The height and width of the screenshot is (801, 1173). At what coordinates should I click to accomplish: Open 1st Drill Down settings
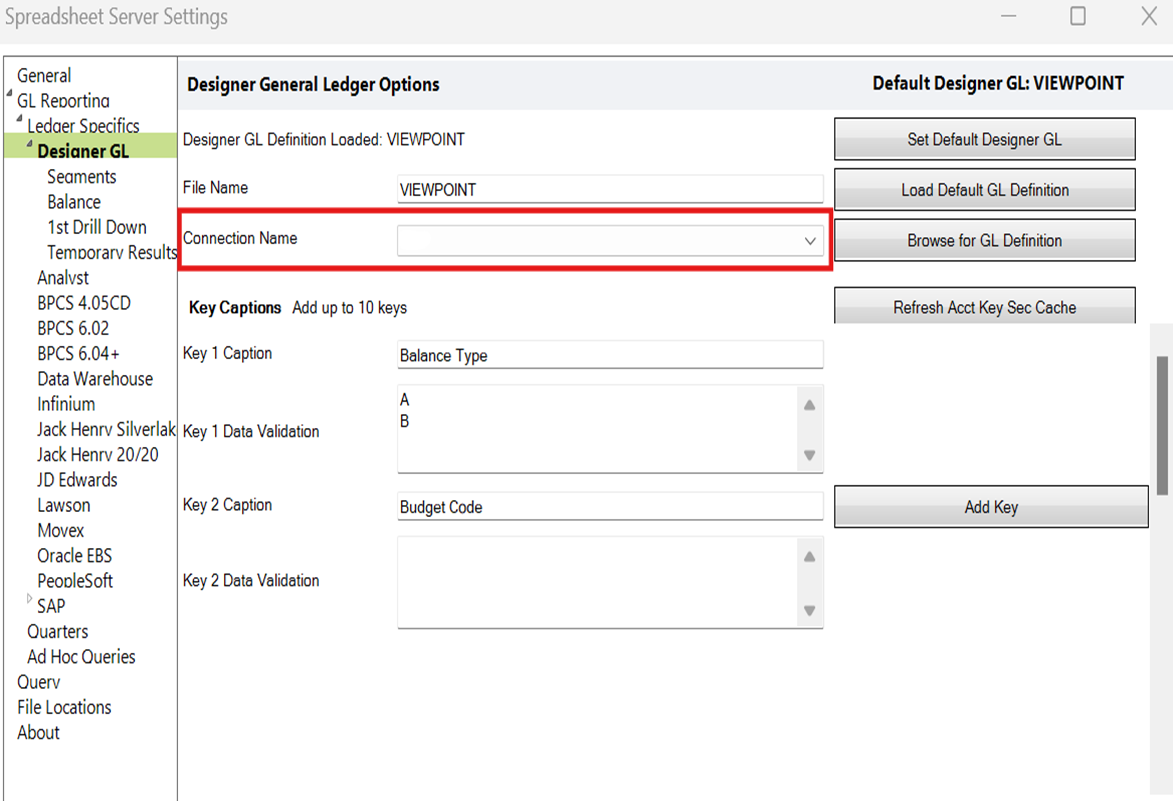click(97, 227)
